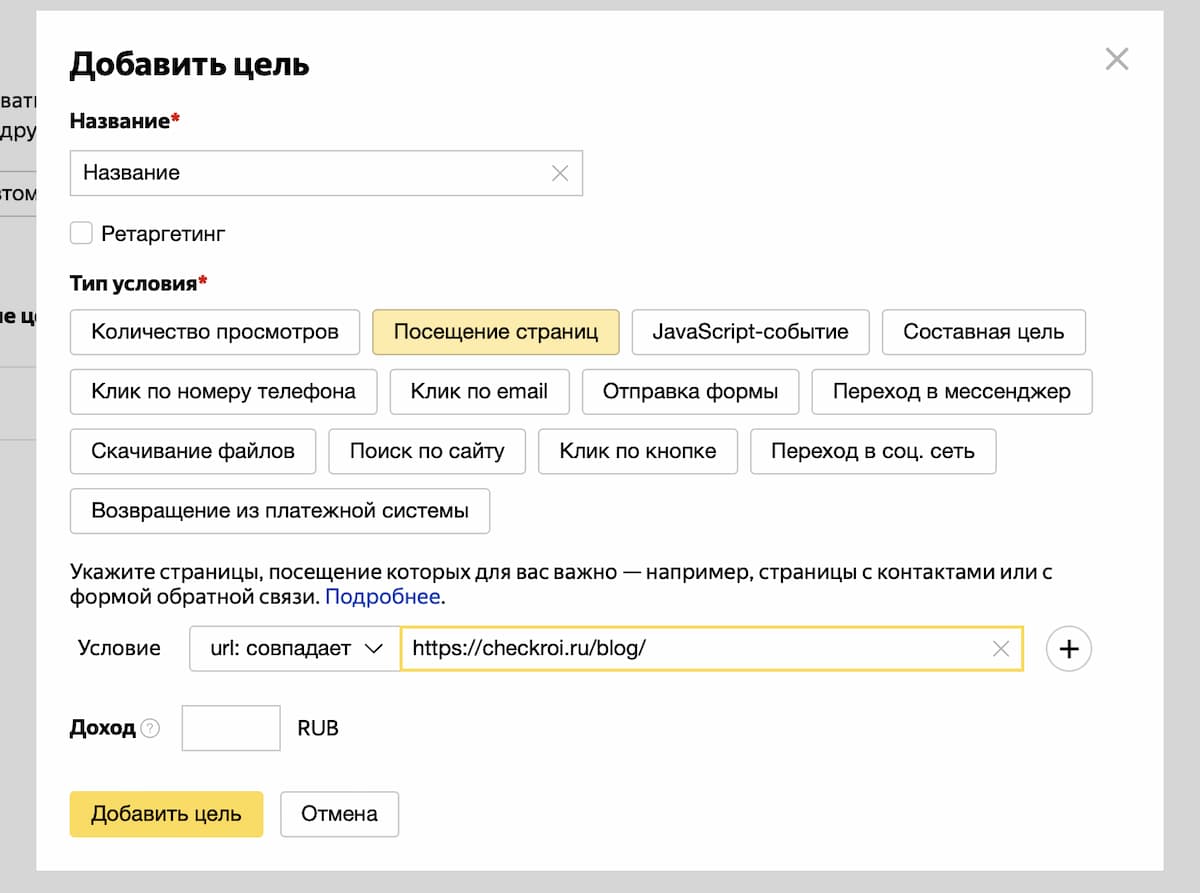Switch to JavaScript-событие condition type
The width and height of the screenshot is (1200, 893).
750,331
